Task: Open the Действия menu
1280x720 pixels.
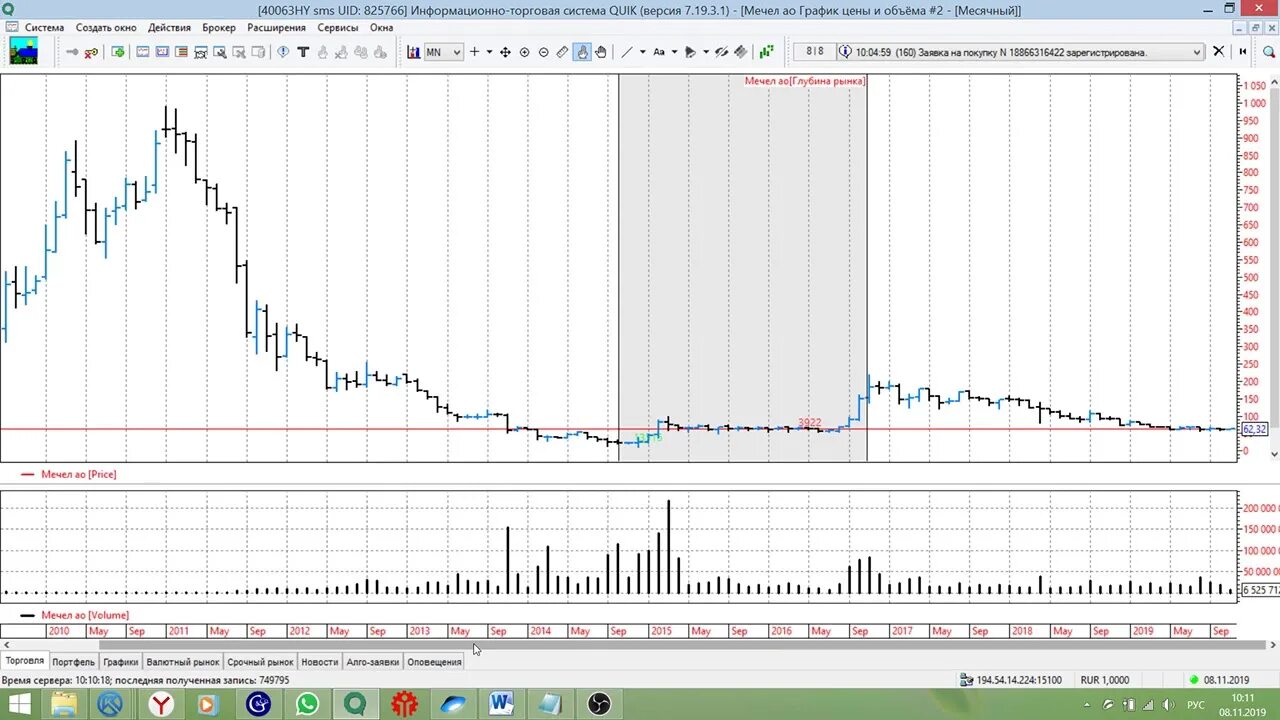Action: tap(169, 27)
